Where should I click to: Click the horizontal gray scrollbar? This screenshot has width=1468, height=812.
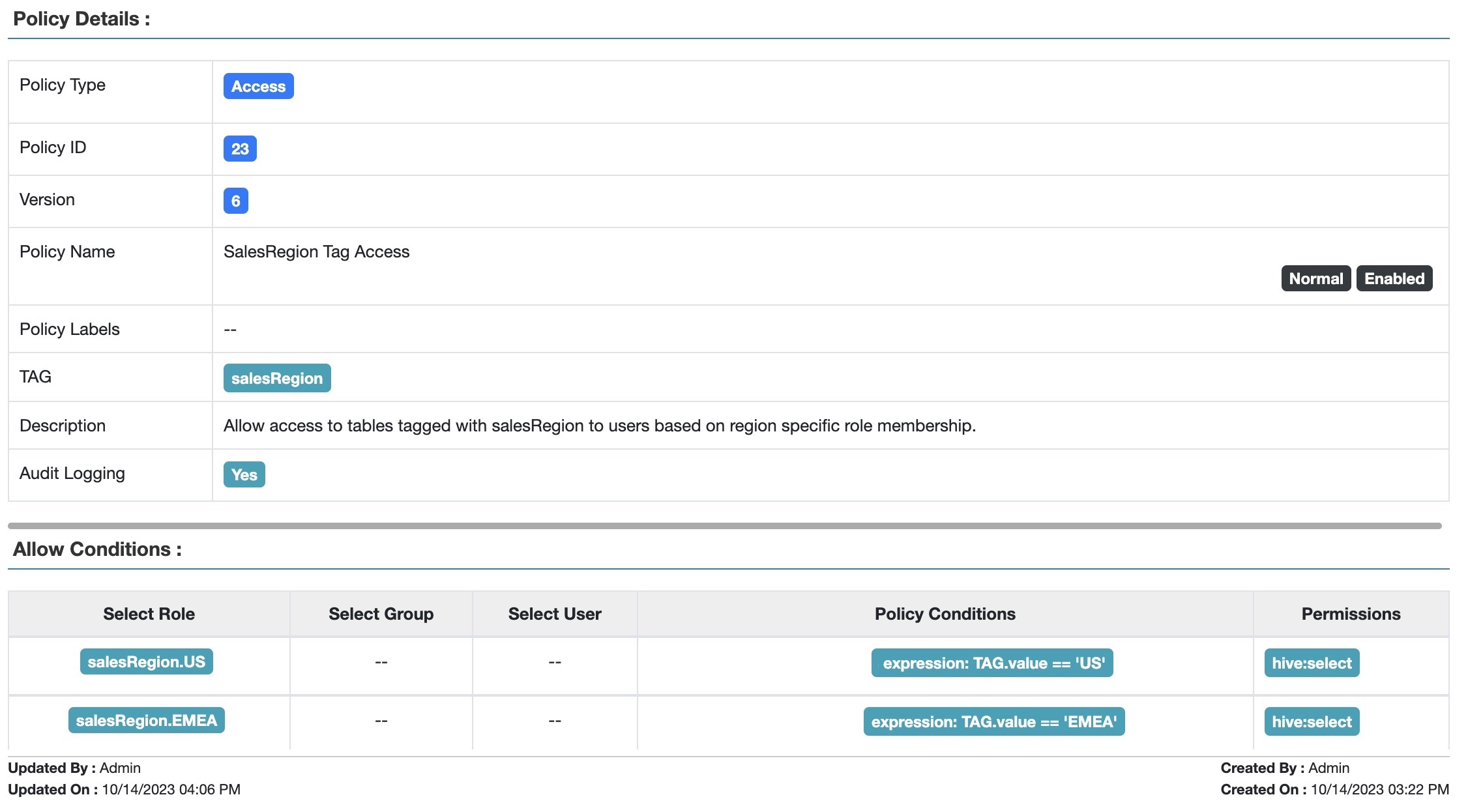(x=724, y=525)
